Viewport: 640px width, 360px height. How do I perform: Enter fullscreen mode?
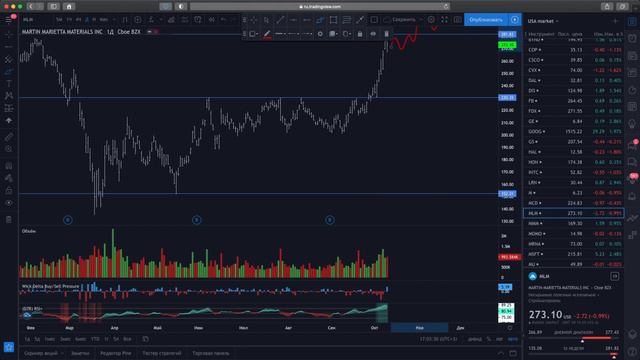click(x=444, y=20)
